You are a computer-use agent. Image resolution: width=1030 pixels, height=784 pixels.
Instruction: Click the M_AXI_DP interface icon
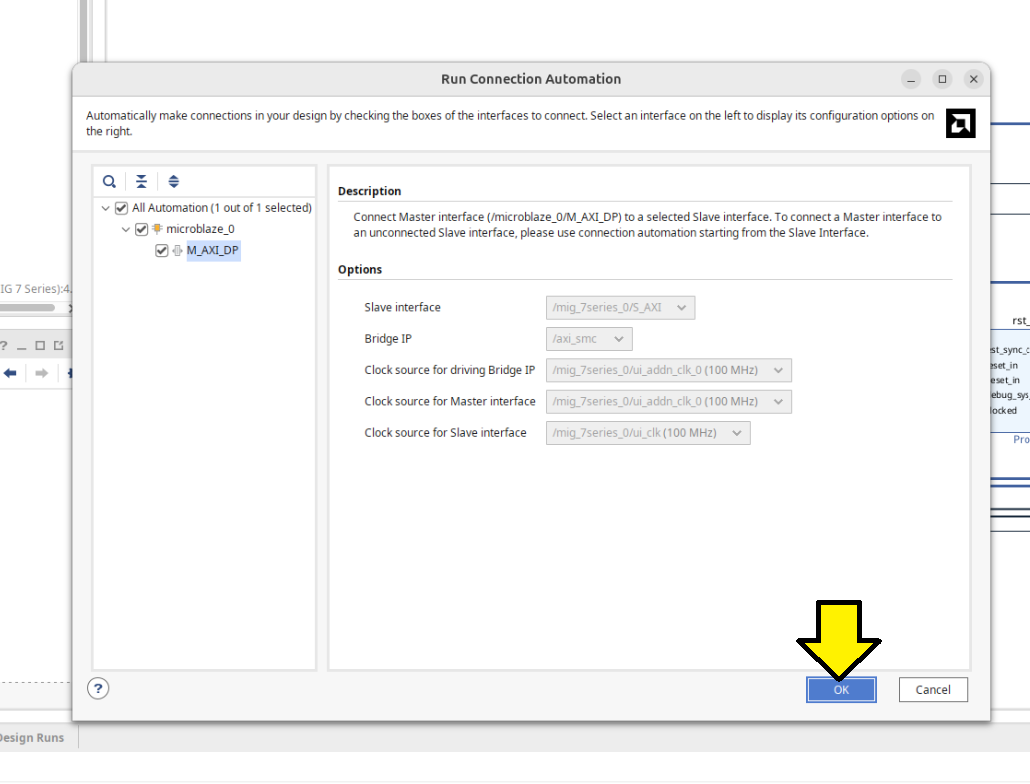178,251
